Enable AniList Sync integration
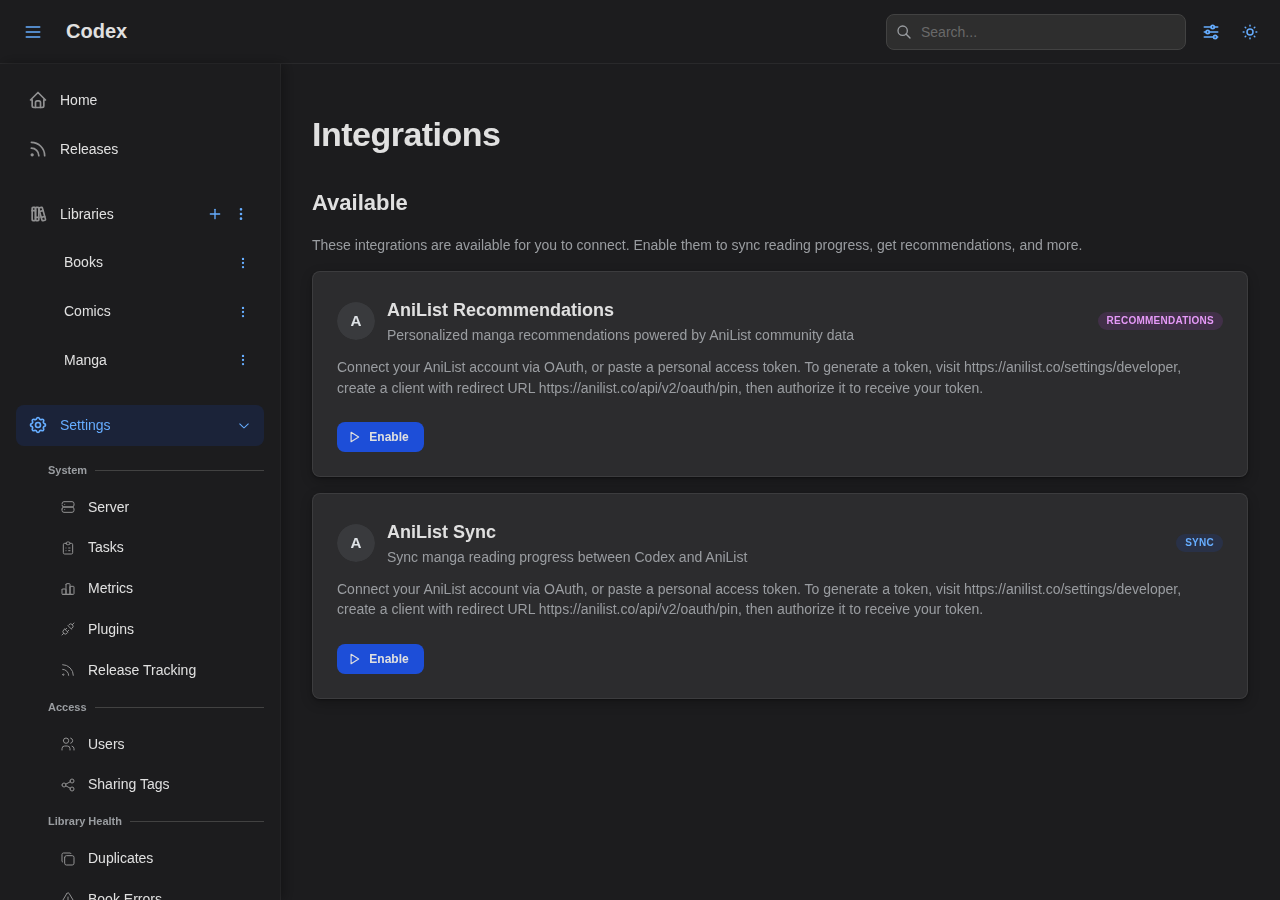Viewport: 1280px width, 900px height. tap(380, 659)
